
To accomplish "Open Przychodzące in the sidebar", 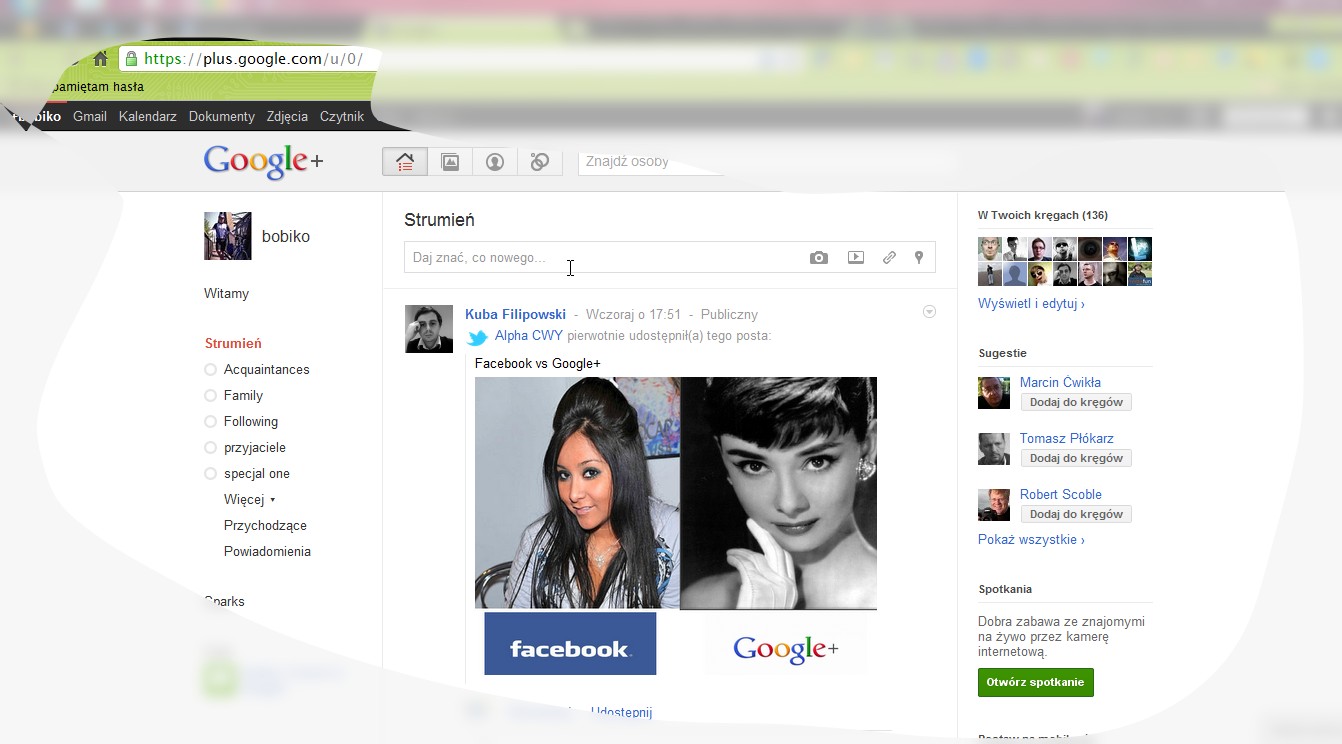I will (x=265, y=525).
